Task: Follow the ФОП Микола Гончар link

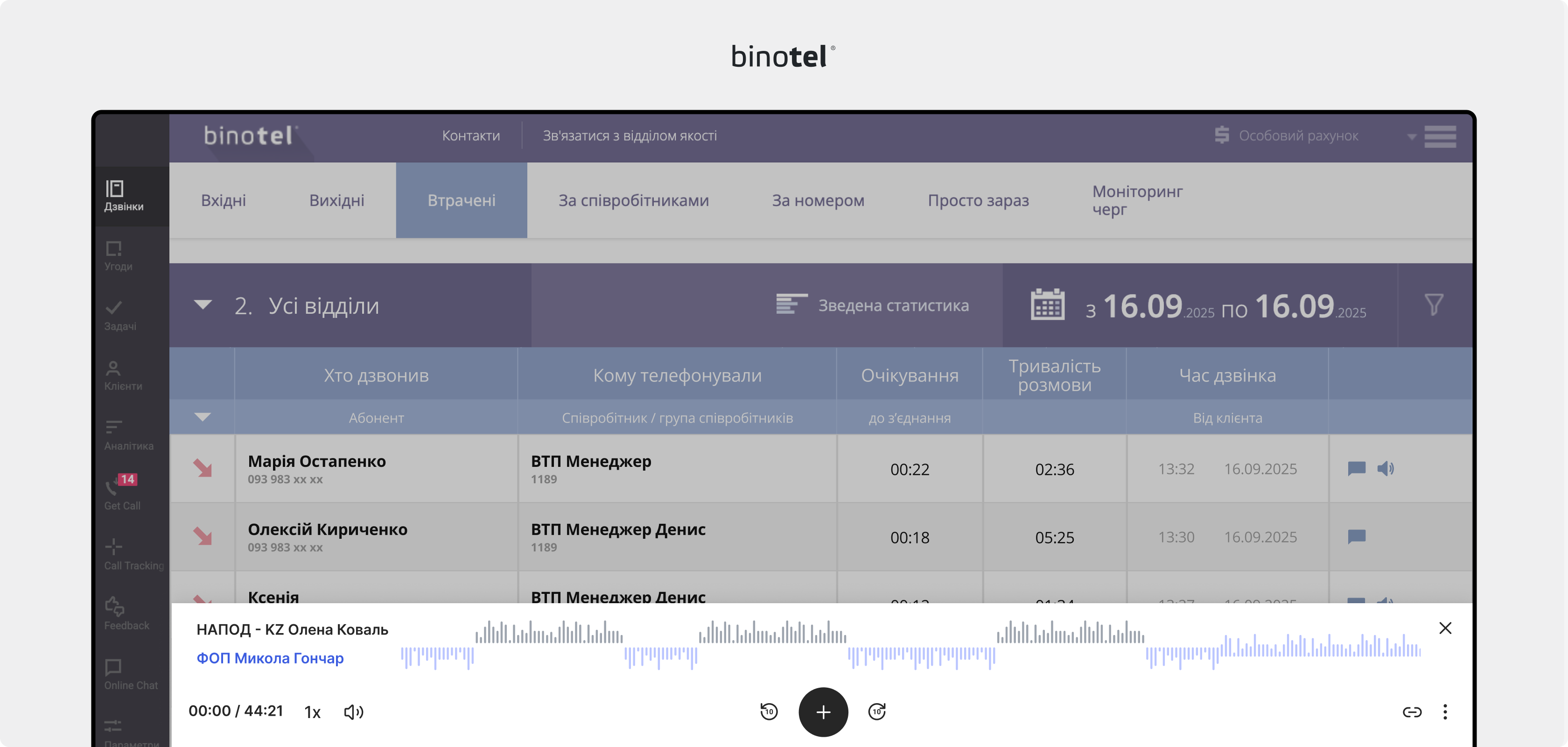Action: pos(270,658)
